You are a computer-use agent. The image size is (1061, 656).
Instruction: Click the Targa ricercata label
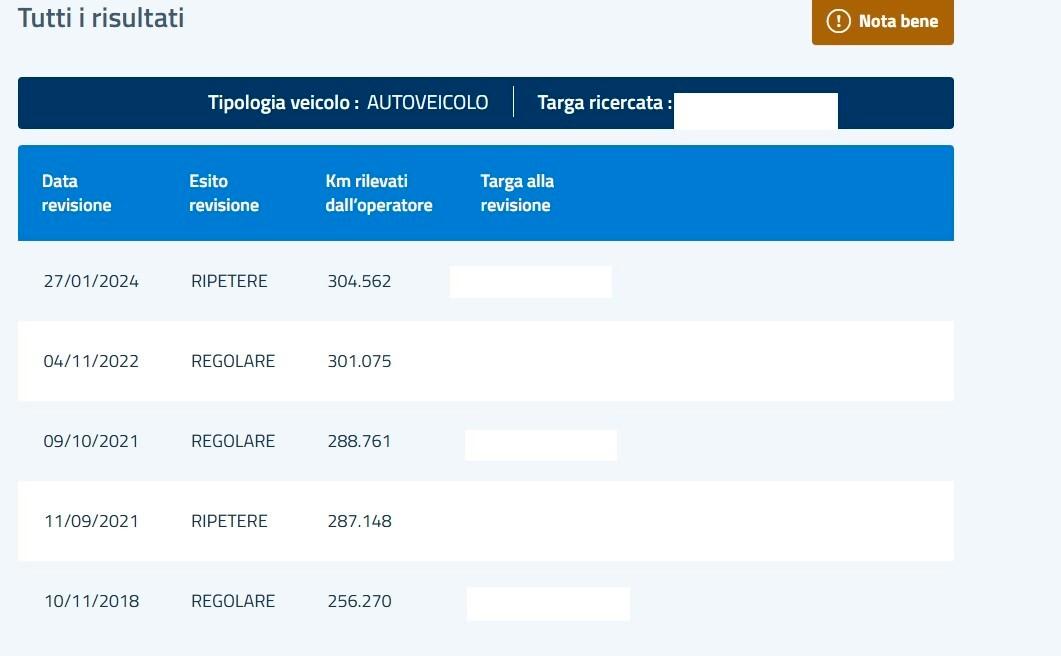click(604, 102)
